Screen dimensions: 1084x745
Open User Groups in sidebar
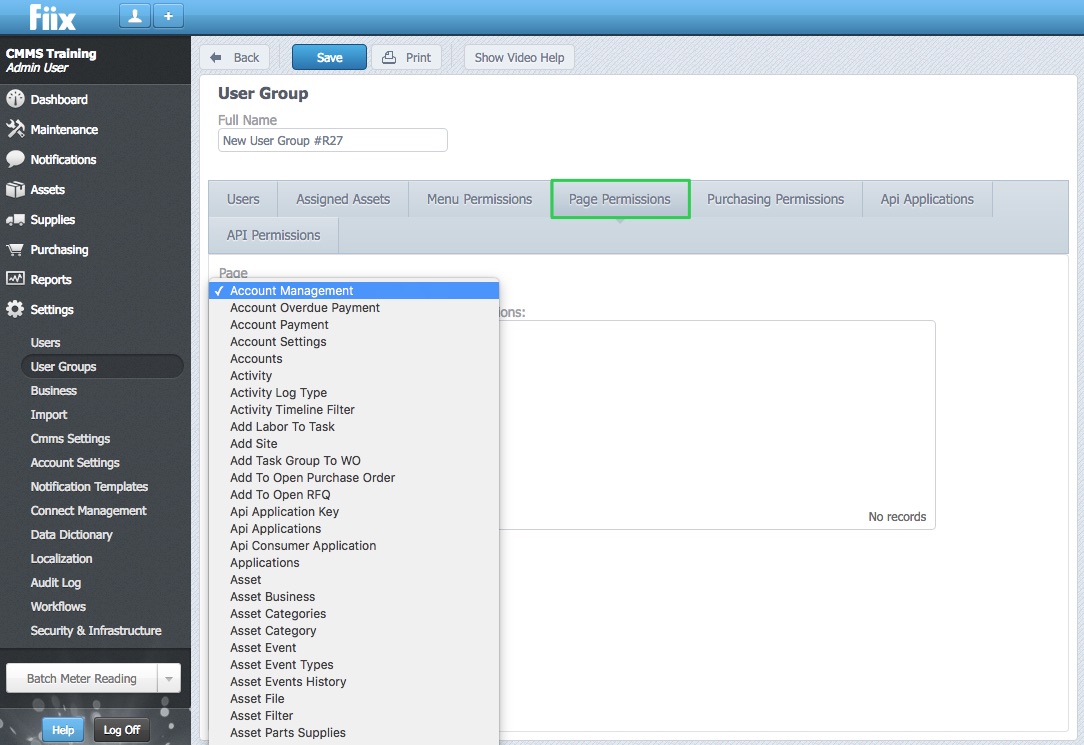pyautogui.click(x=102, y=366)
